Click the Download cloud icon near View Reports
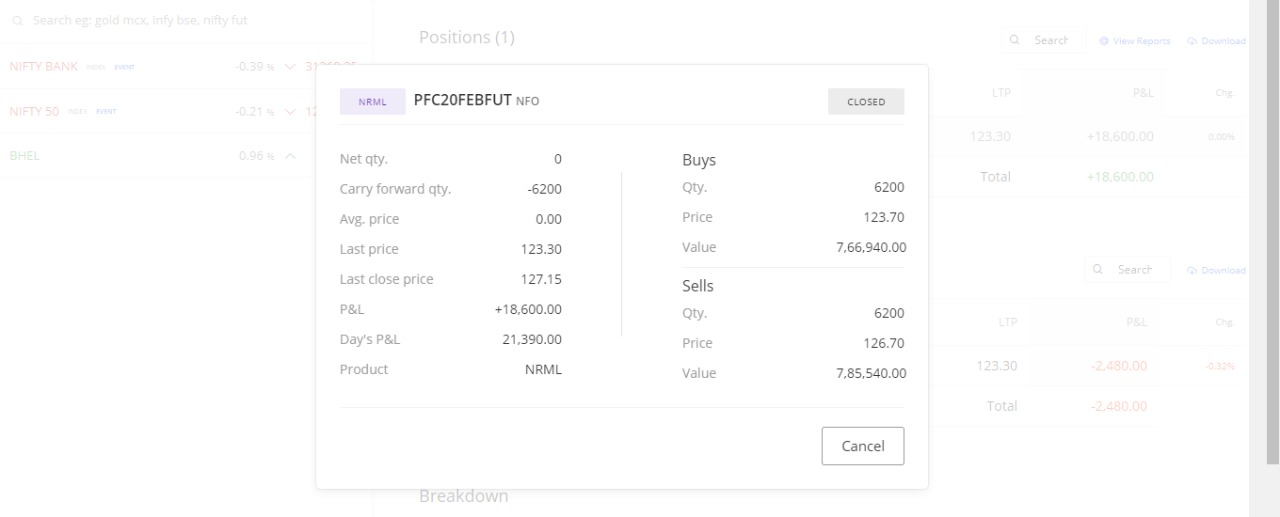The width and height of the screenshot is (1280, 517). click(x=1192, y=41)
